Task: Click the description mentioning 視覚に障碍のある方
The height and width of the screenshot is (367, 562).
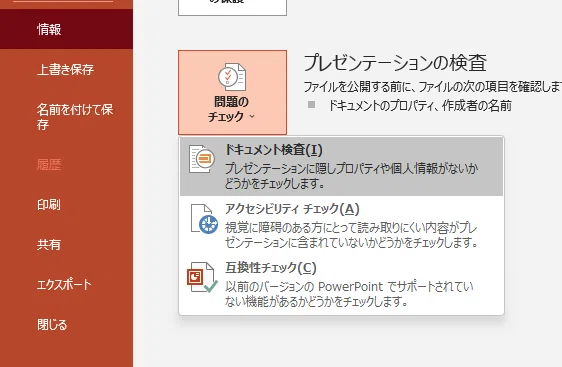Action: [351, 235]
